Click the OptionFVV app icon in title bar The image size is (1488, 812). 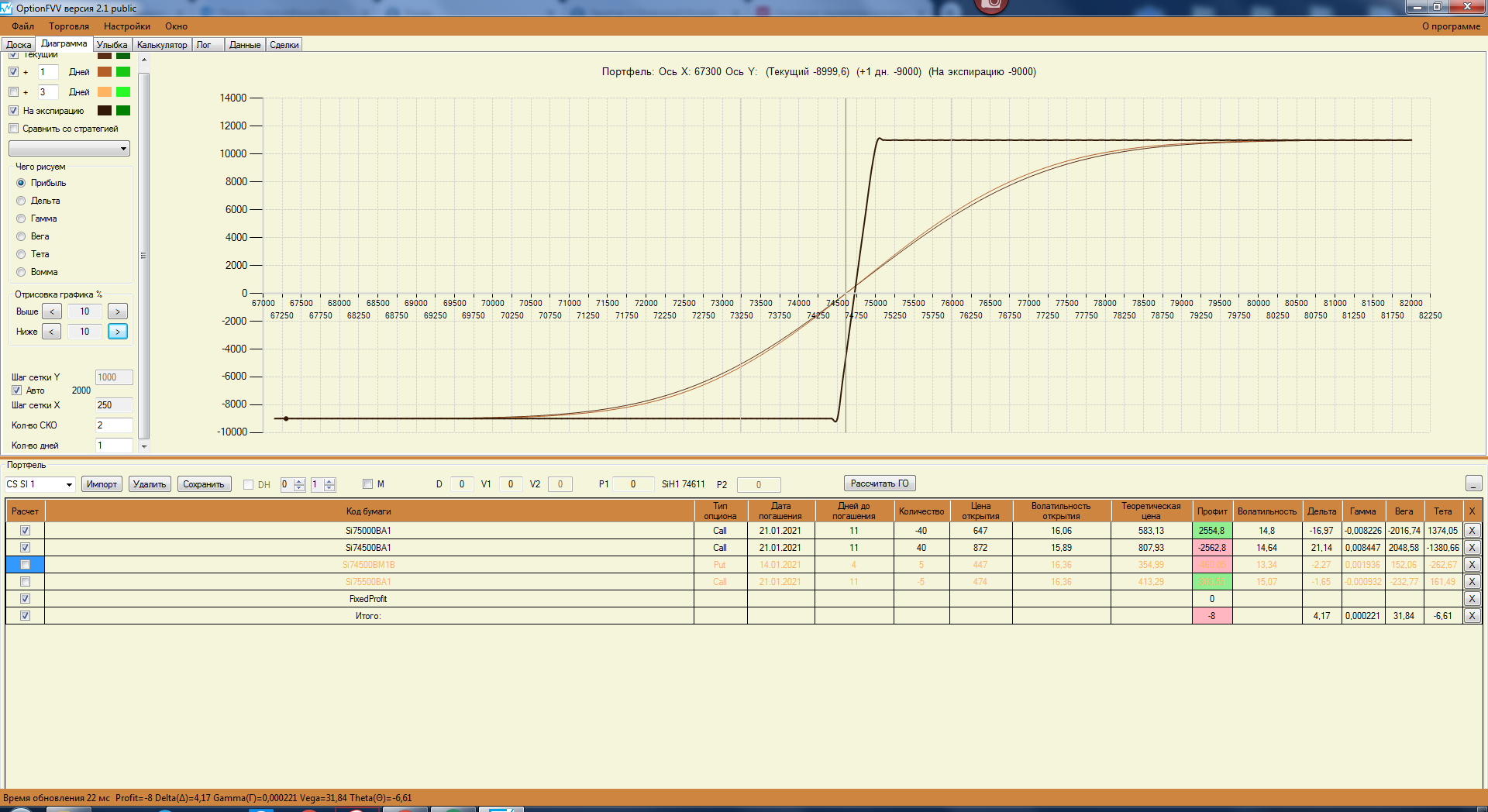pos(7,8)
